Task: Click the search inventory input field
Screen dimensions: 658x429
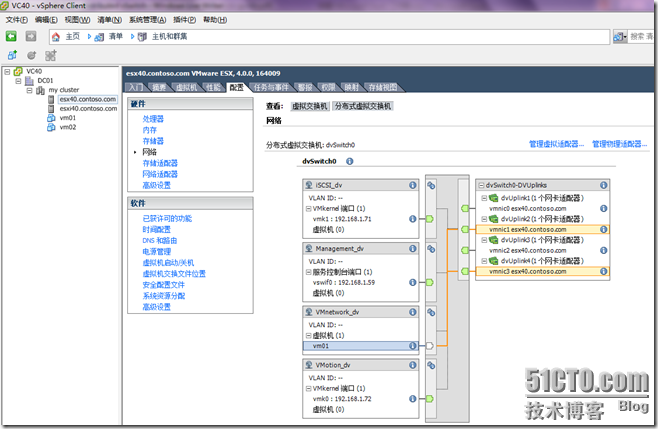Action: pyautogui.click(x=641, y=37)
